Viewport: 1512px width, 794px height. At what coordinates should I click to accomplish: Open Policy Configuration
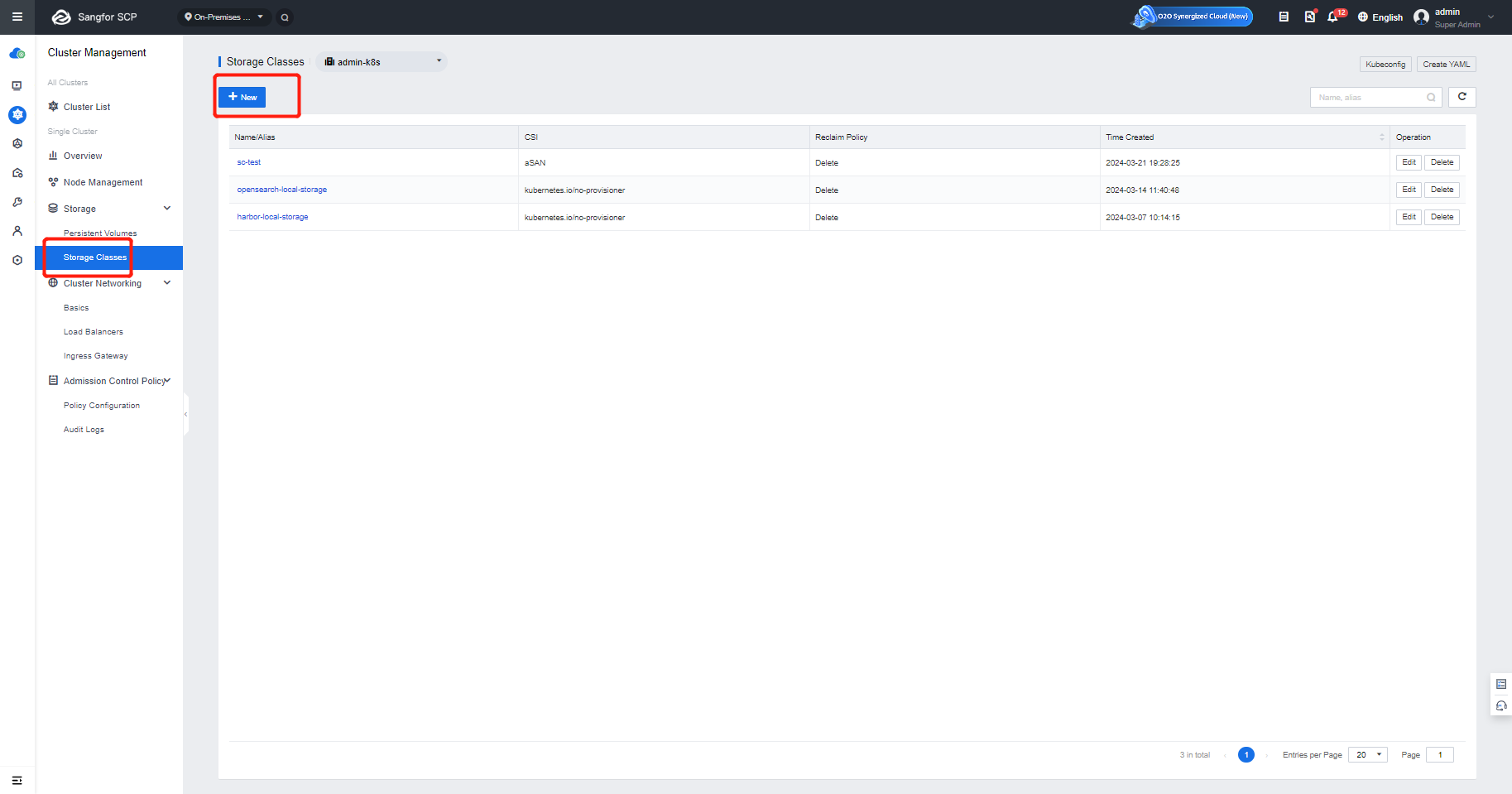tap(102, 406)
